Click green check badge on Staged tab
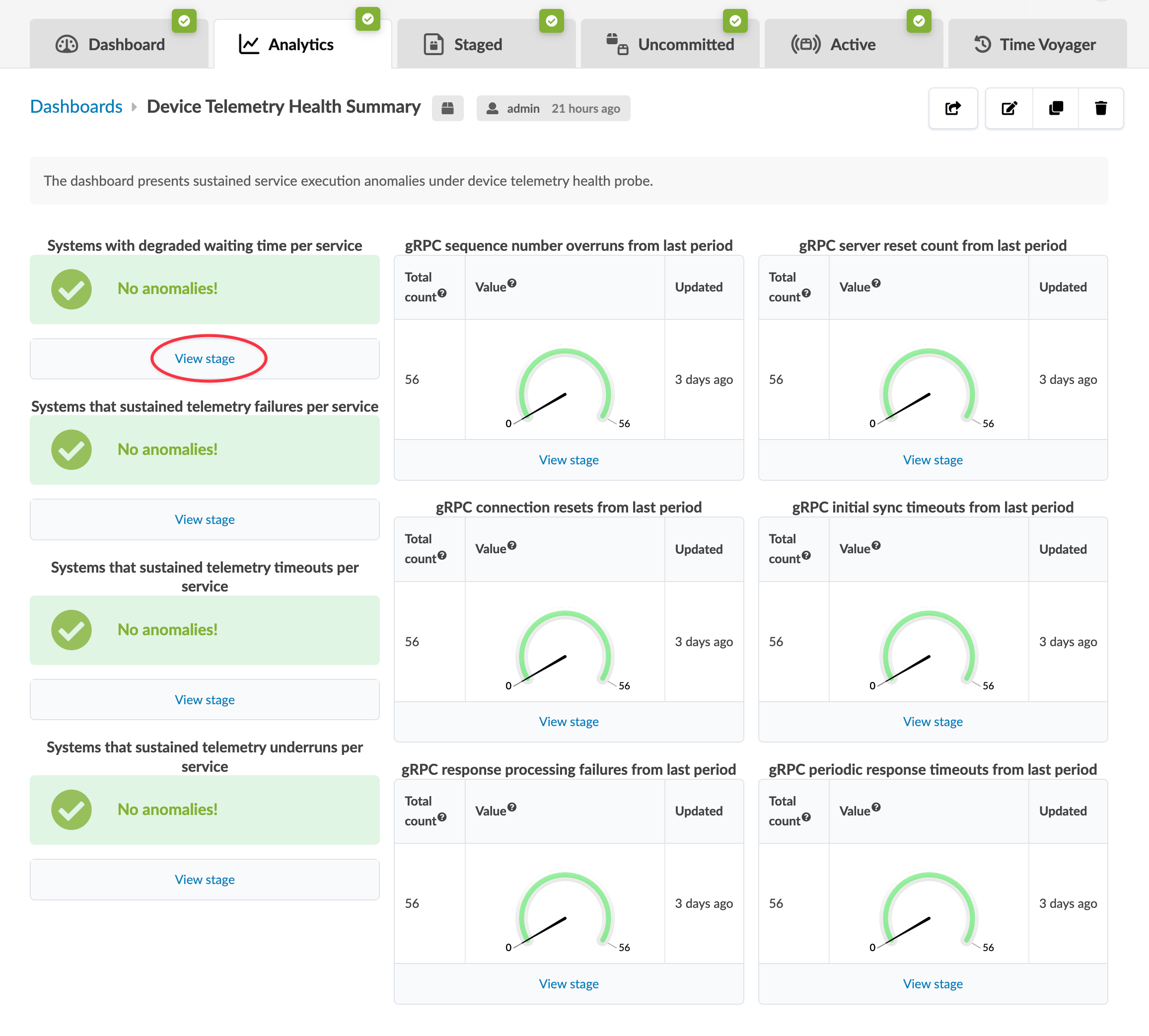 (551, 21)
